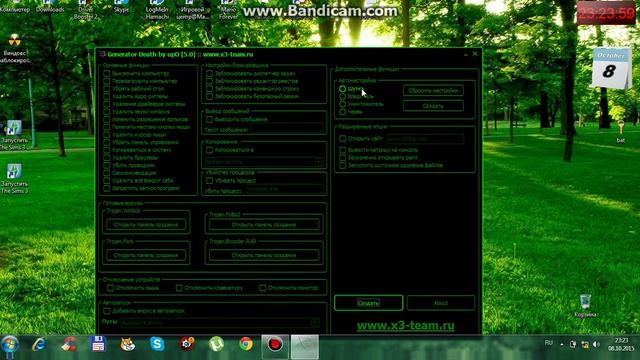The width and height of the screenshot is (640, 360).
Task: Open Trojan.Encoder.RAR creation panel button
Action: [264, 255]
